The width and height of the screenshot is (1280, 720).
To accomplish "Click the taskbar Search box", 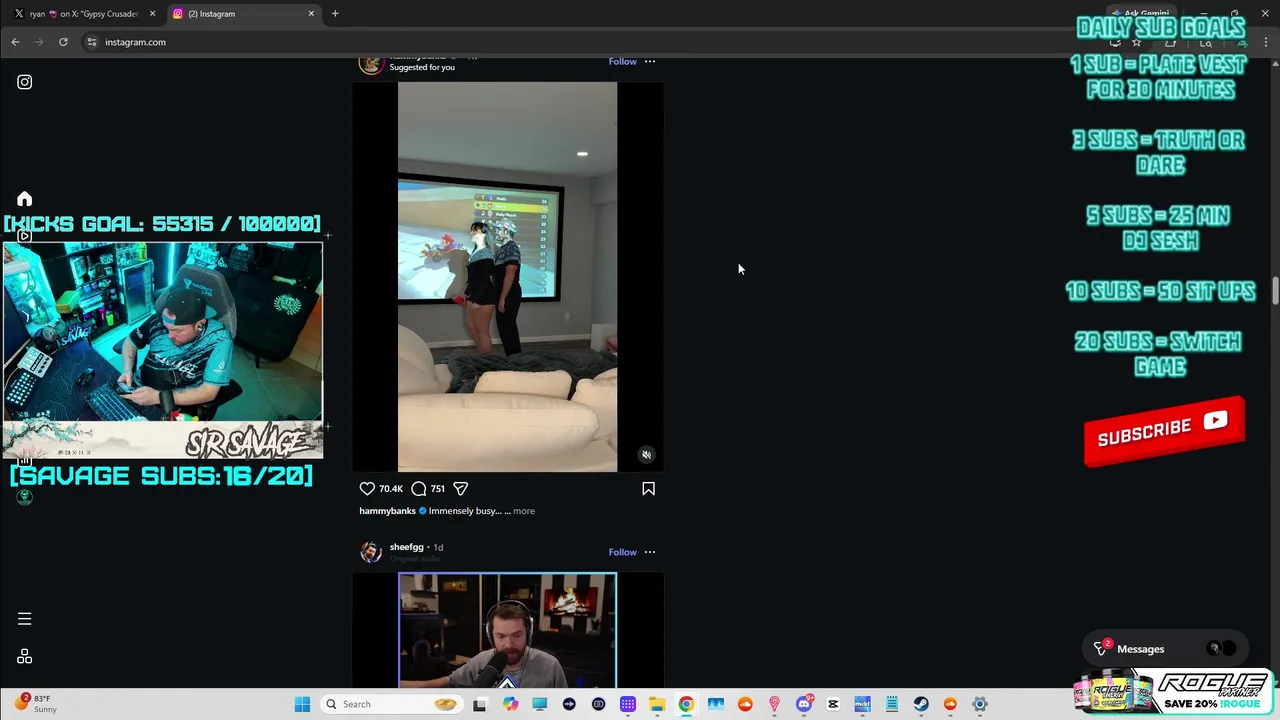I will [391, 704].
